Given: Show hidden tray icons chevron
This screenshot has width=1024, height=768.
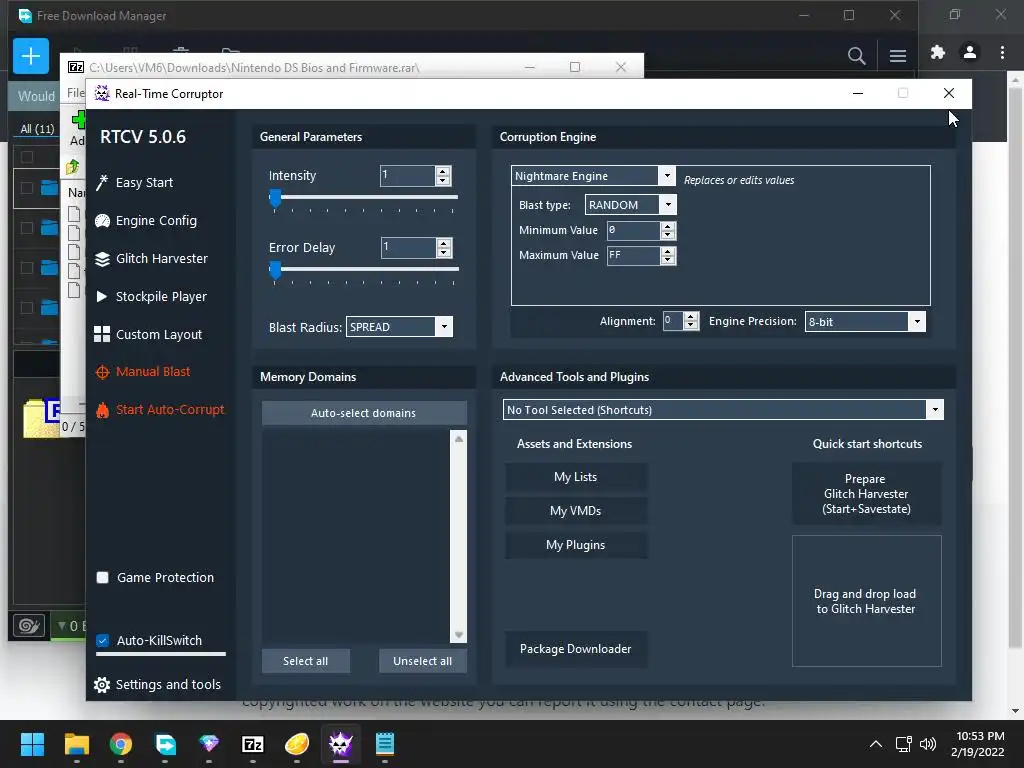Looking at the screenshot, I should pyautogui.click(x=876, y=744).
